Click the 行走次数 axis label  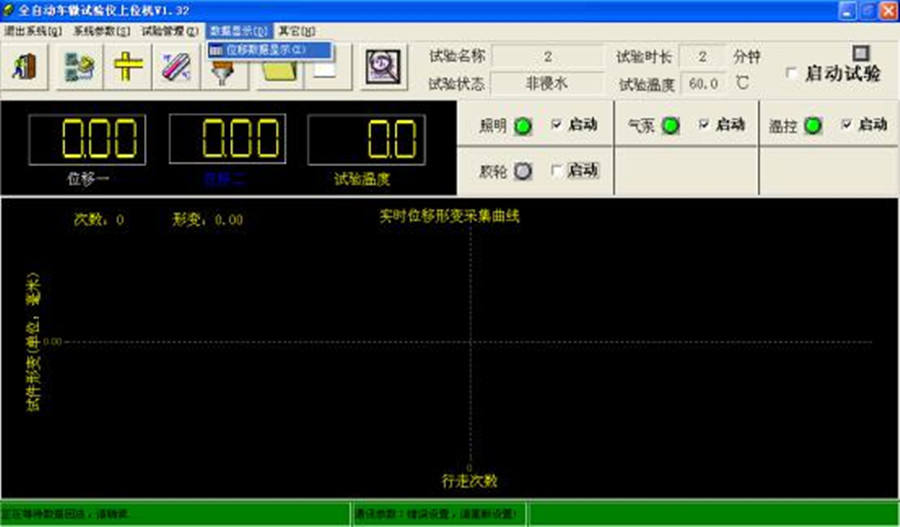coord(470,481)
